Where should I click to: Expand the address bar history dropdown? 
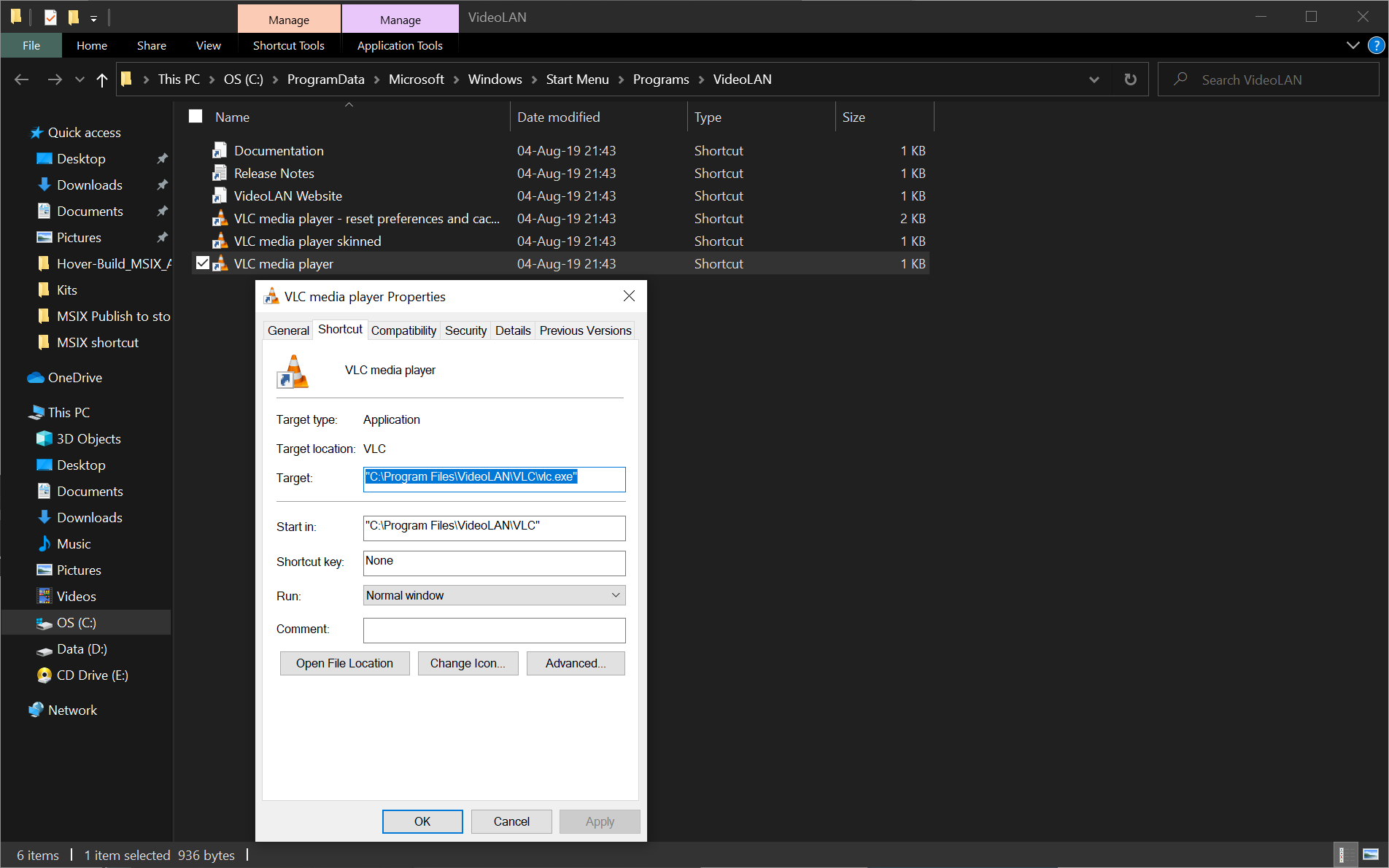(x=1094, y=80)
